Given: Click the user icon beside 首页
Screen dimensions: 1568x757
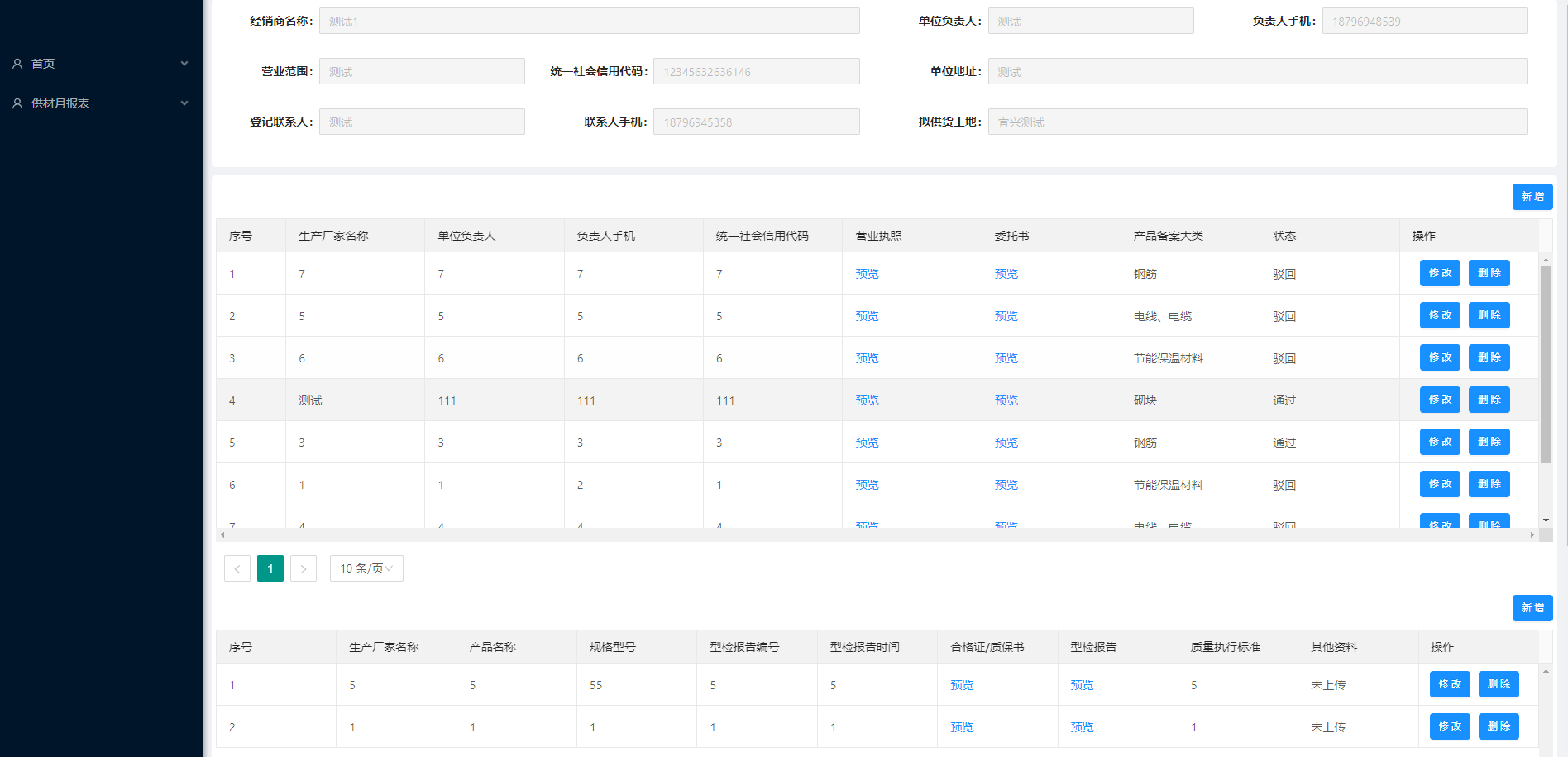Looking at the screenshot, I should tap(17, 64).
